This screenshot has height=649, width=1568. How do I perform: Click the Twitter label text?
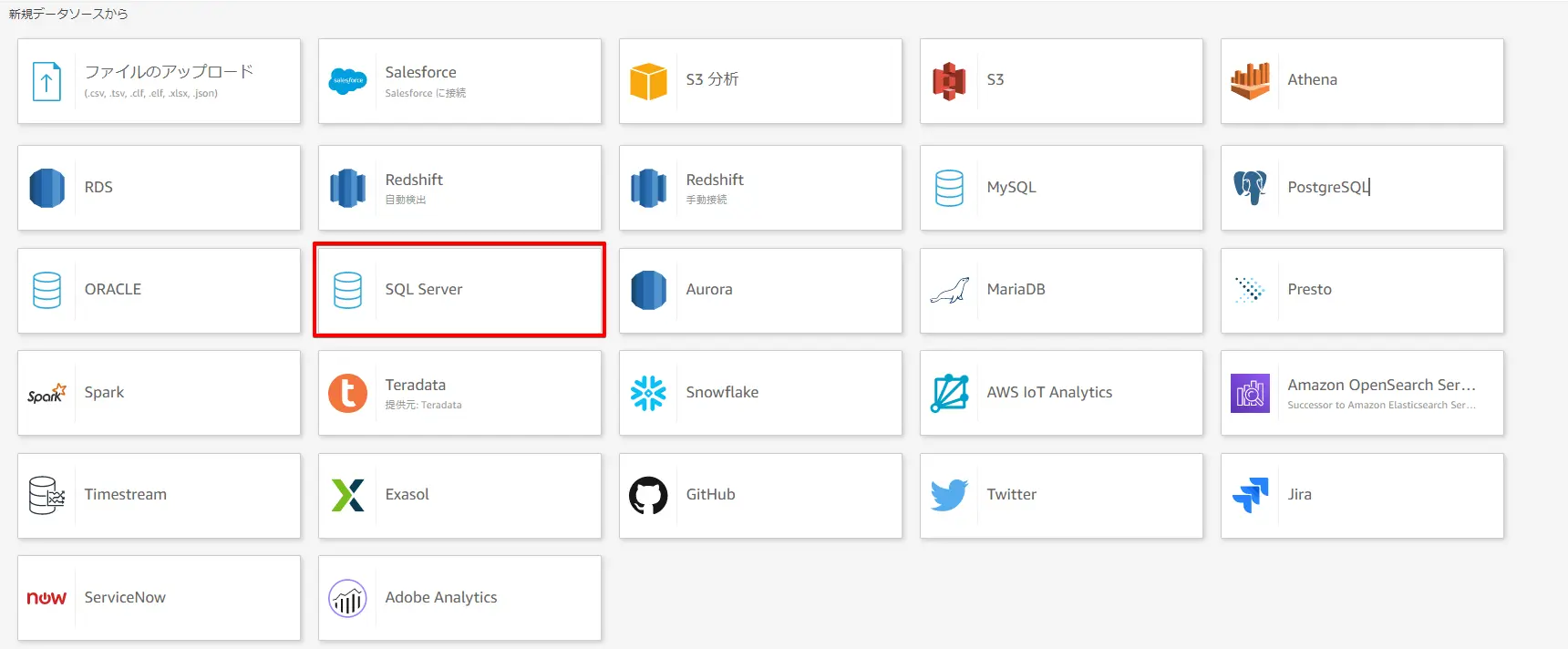click(x=1012, y=494)
